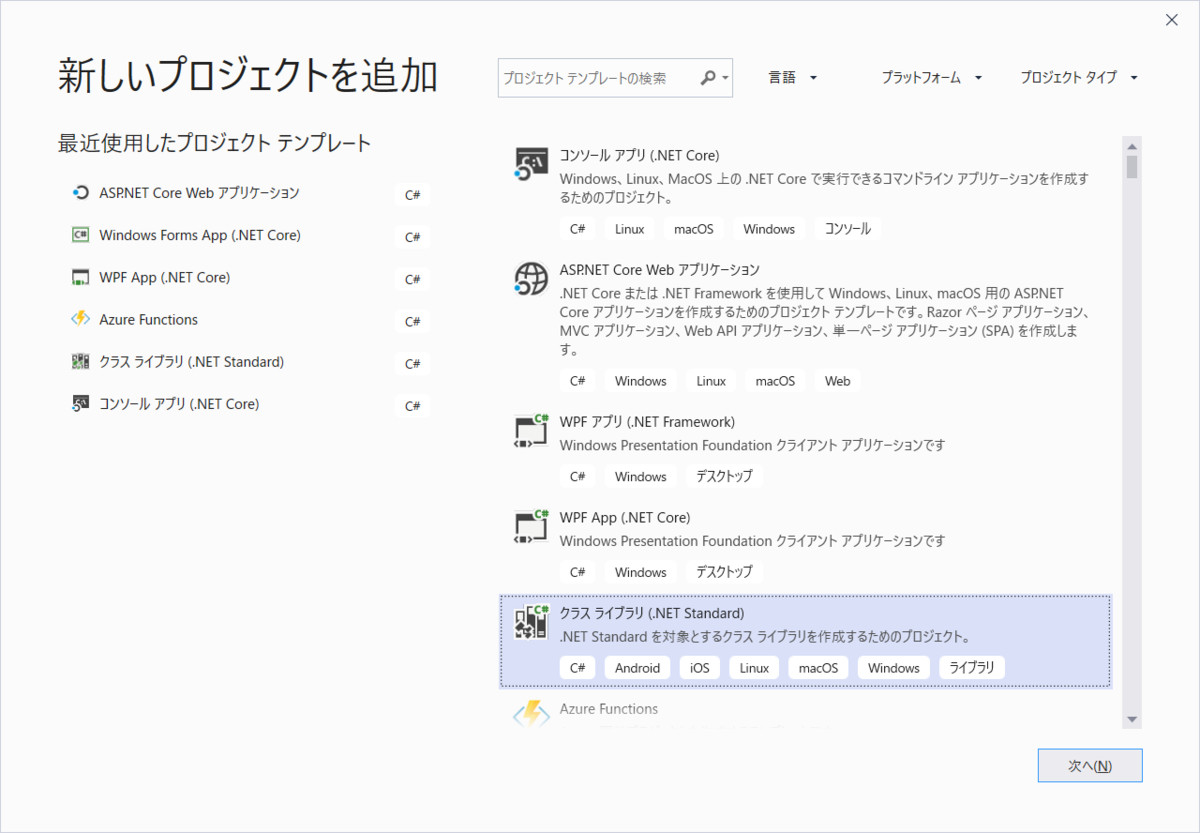Click the scroll up arrow of template list

tap(1132, 146)
